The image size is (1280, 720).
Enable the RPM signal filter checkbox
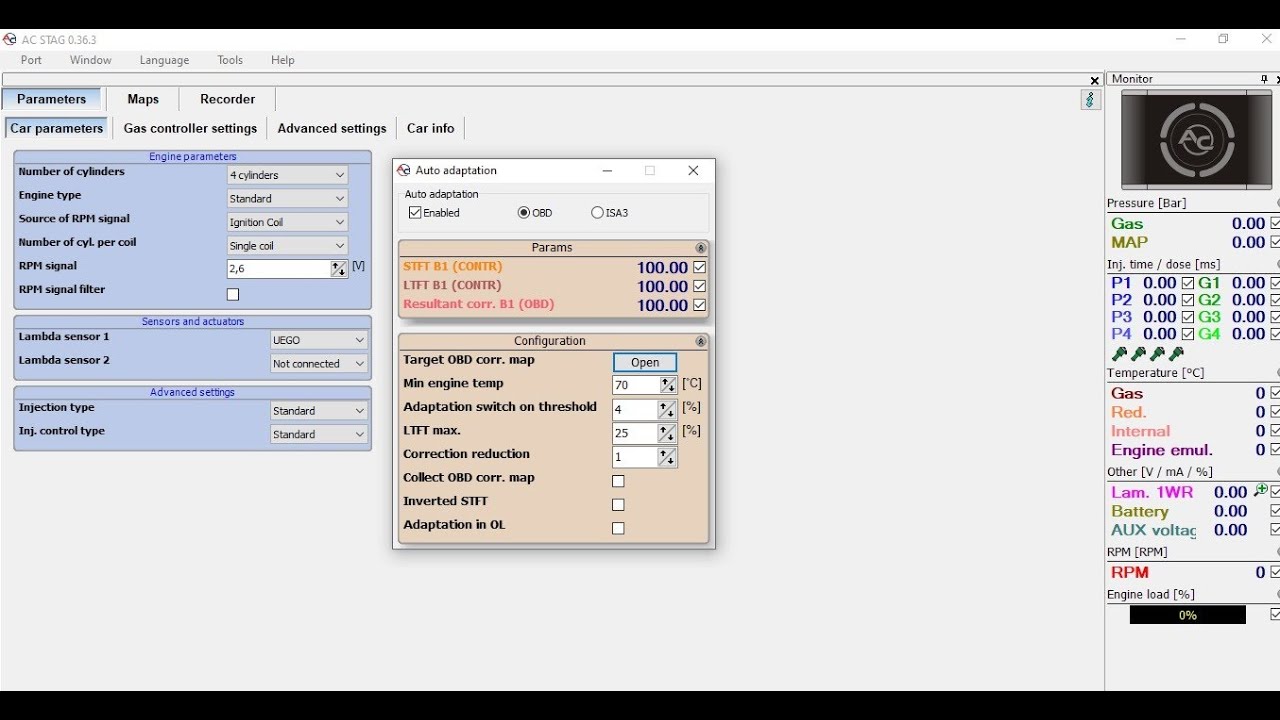pos(233,294)
